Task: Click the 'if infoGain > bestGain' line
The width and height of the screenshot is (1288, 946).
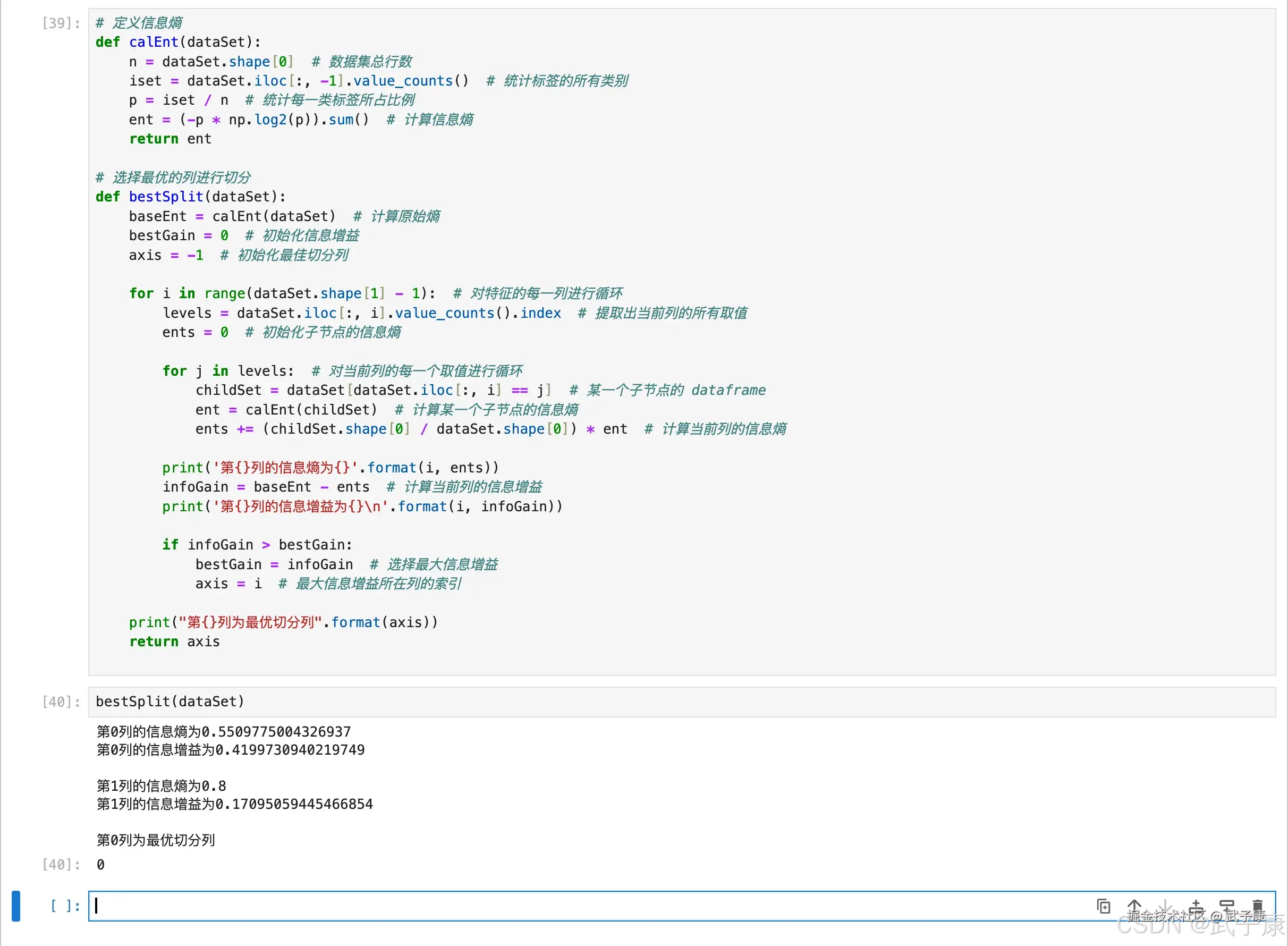Action: [257, 545]
